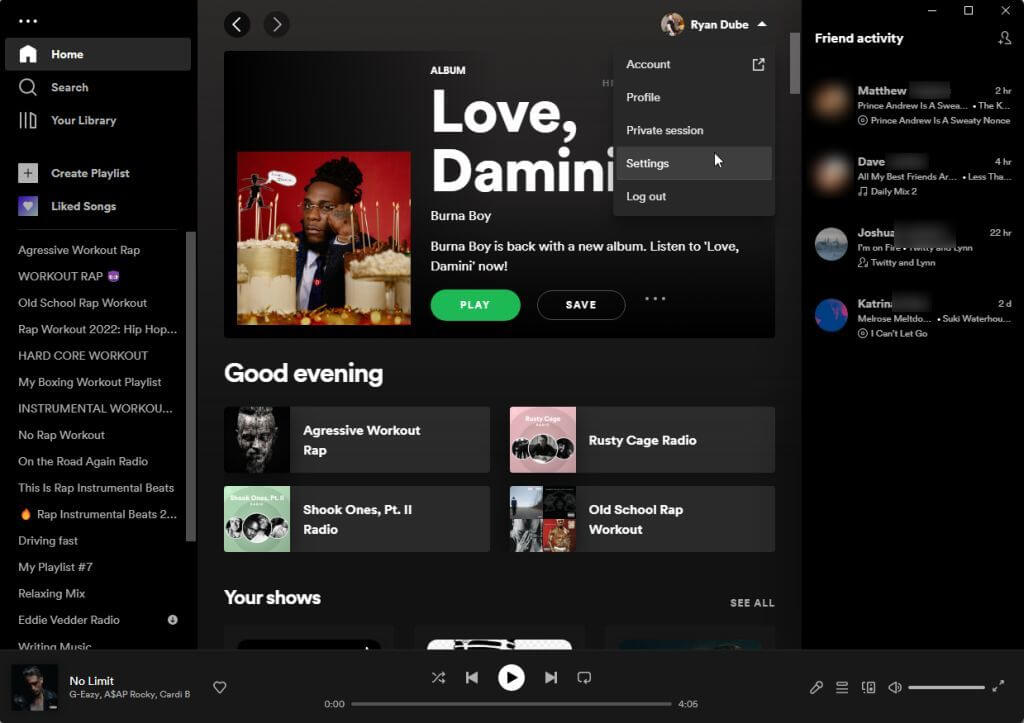
Task: Like the No Limit song
Action: 220,687
